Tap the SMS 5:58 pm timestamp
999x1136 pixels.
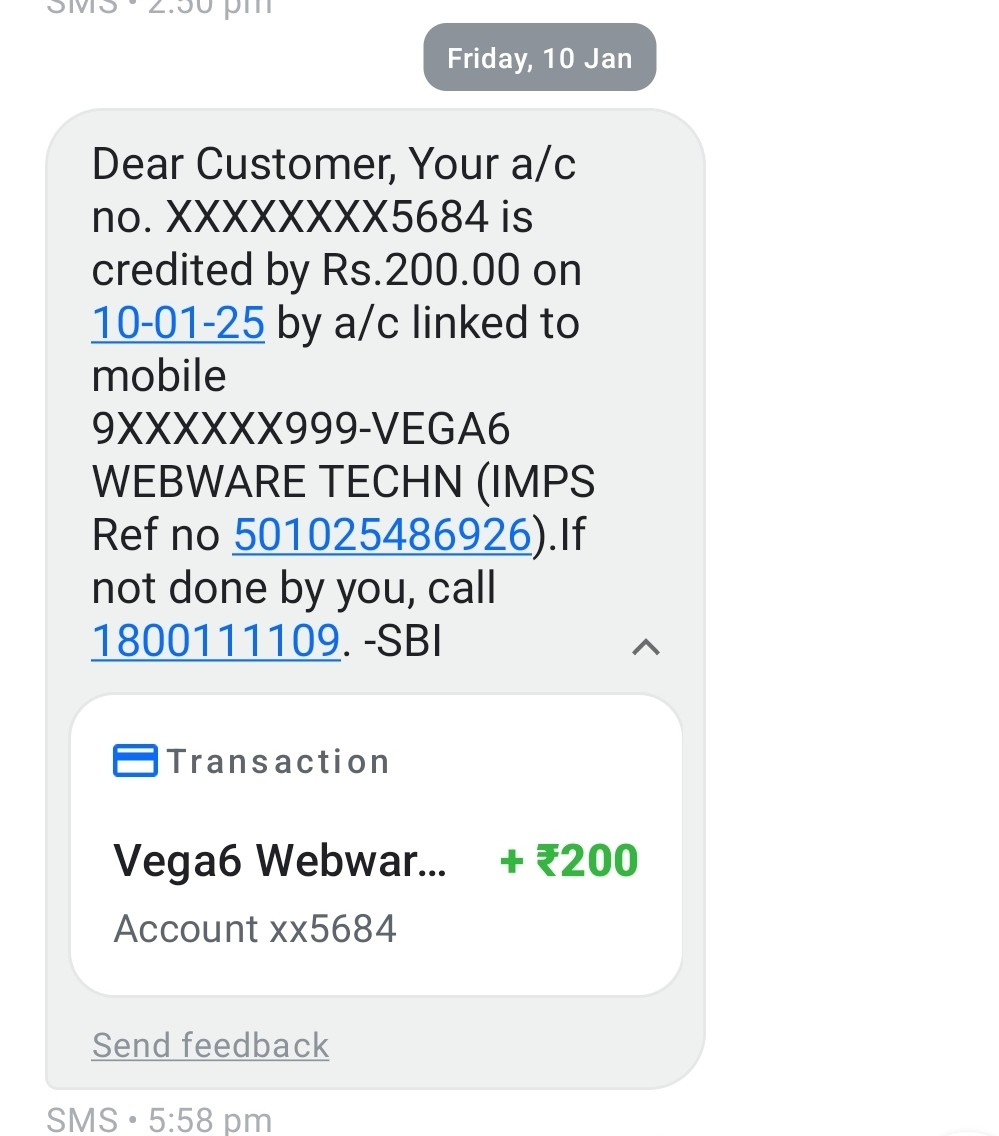pyautogui.click(x=159, y=1119)
